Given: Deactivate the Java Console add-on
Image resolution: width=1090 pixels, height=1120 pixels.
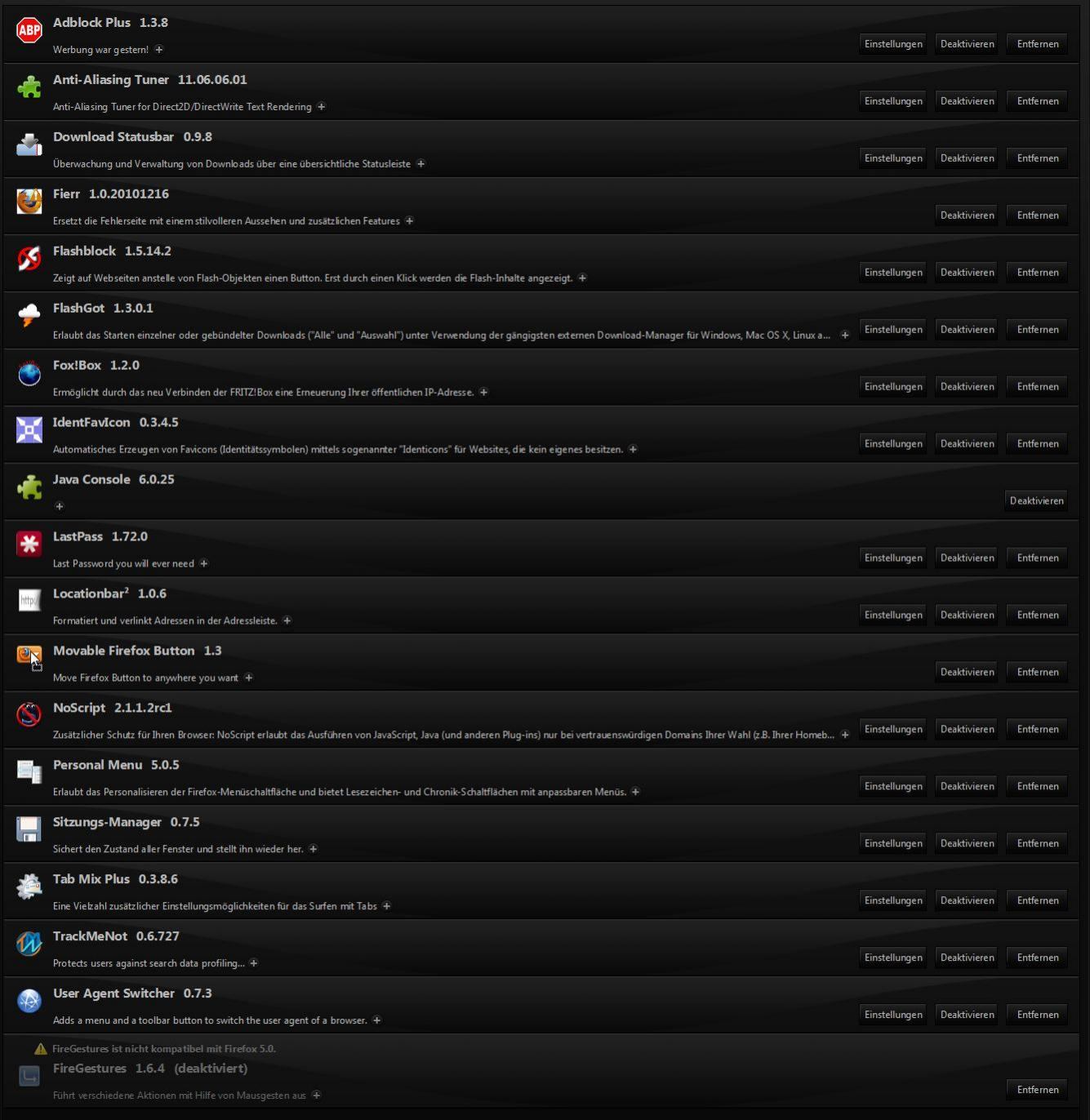Looking at the screenshot, I should 1036,501.
